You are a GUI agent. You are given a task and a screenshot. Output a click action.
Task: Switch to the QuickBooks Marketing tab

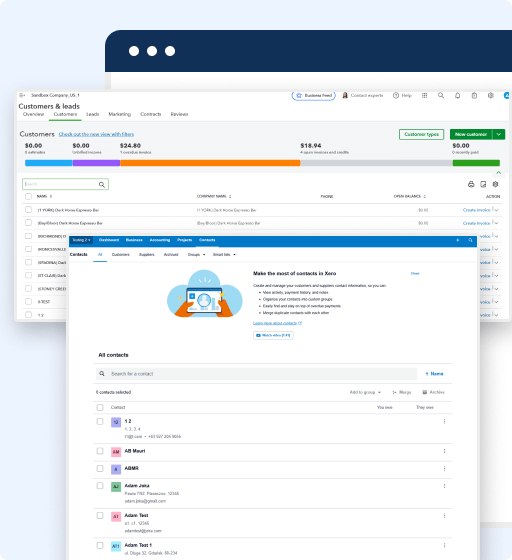pos(120,114)
